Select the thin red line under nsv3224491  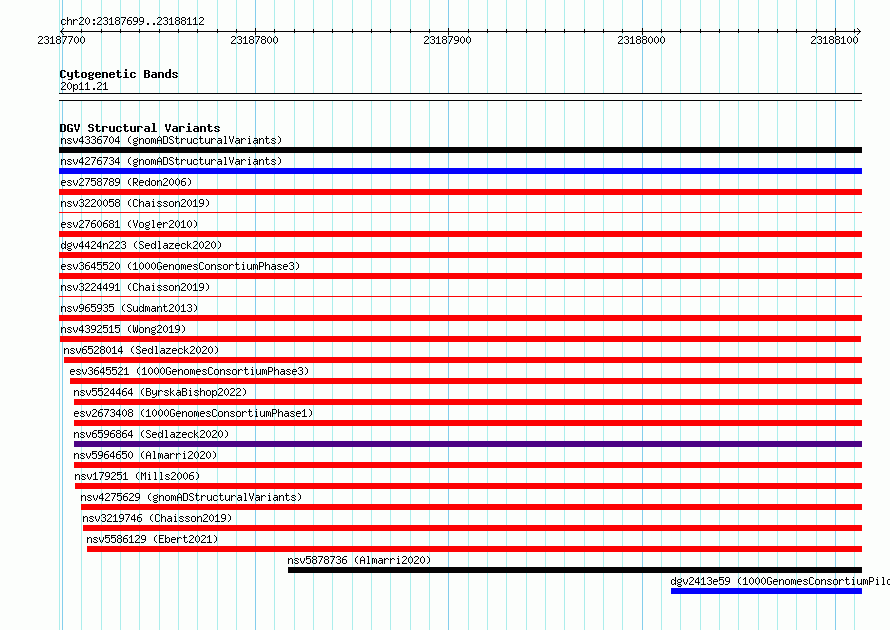click(460, 296)
